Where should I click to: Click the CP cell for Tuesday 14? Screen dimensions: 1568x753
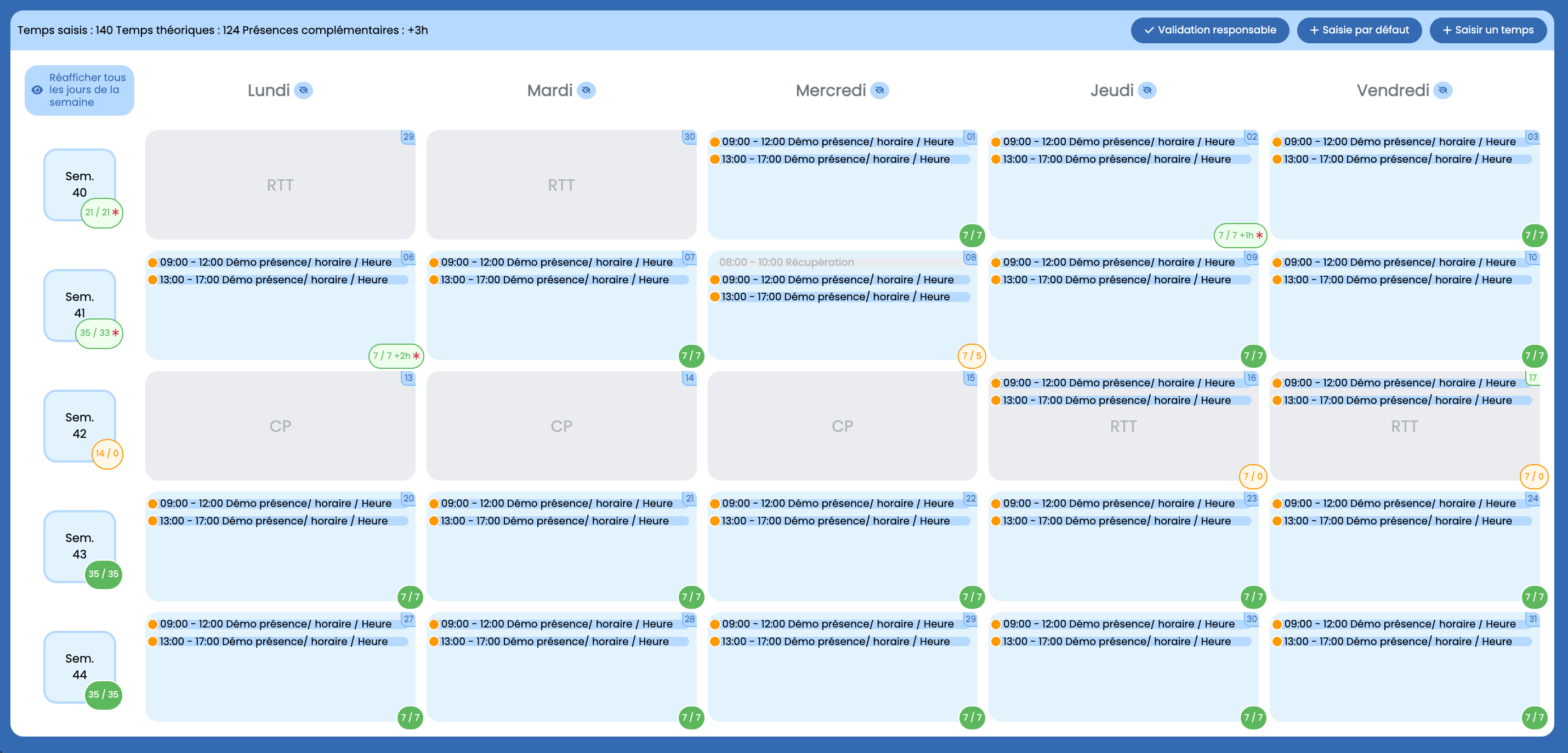point(561,426)
